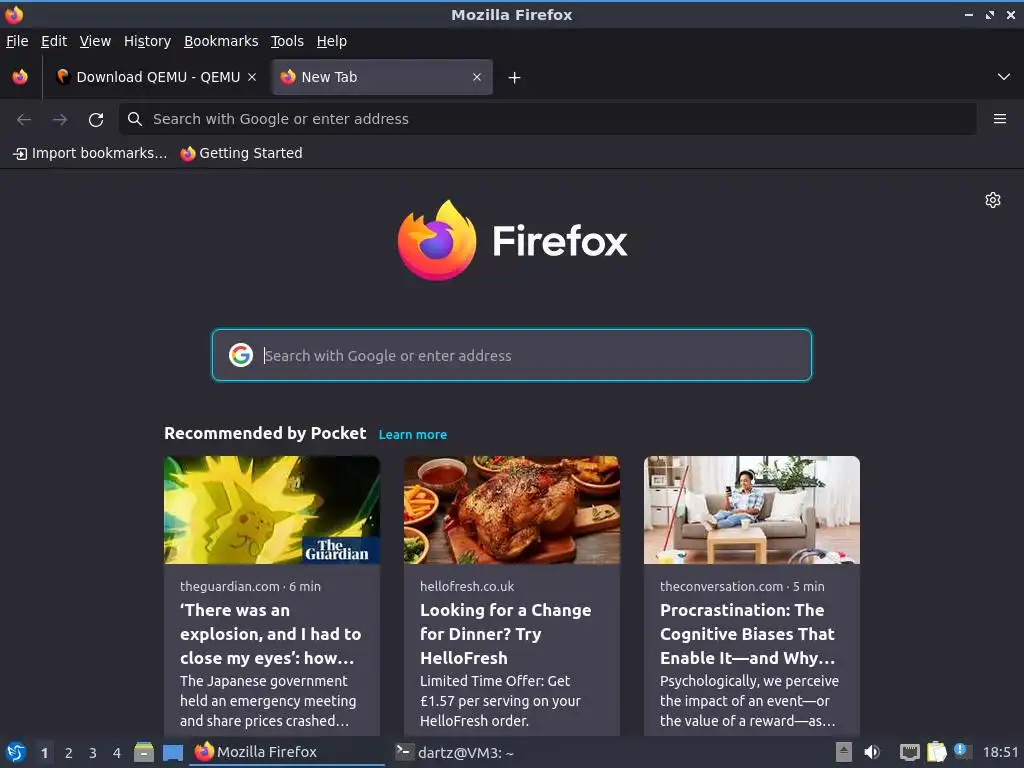The image size is (1024, 768).
Task: Click Learn more beside Recommended by Pocket
Action: [413, 435]
